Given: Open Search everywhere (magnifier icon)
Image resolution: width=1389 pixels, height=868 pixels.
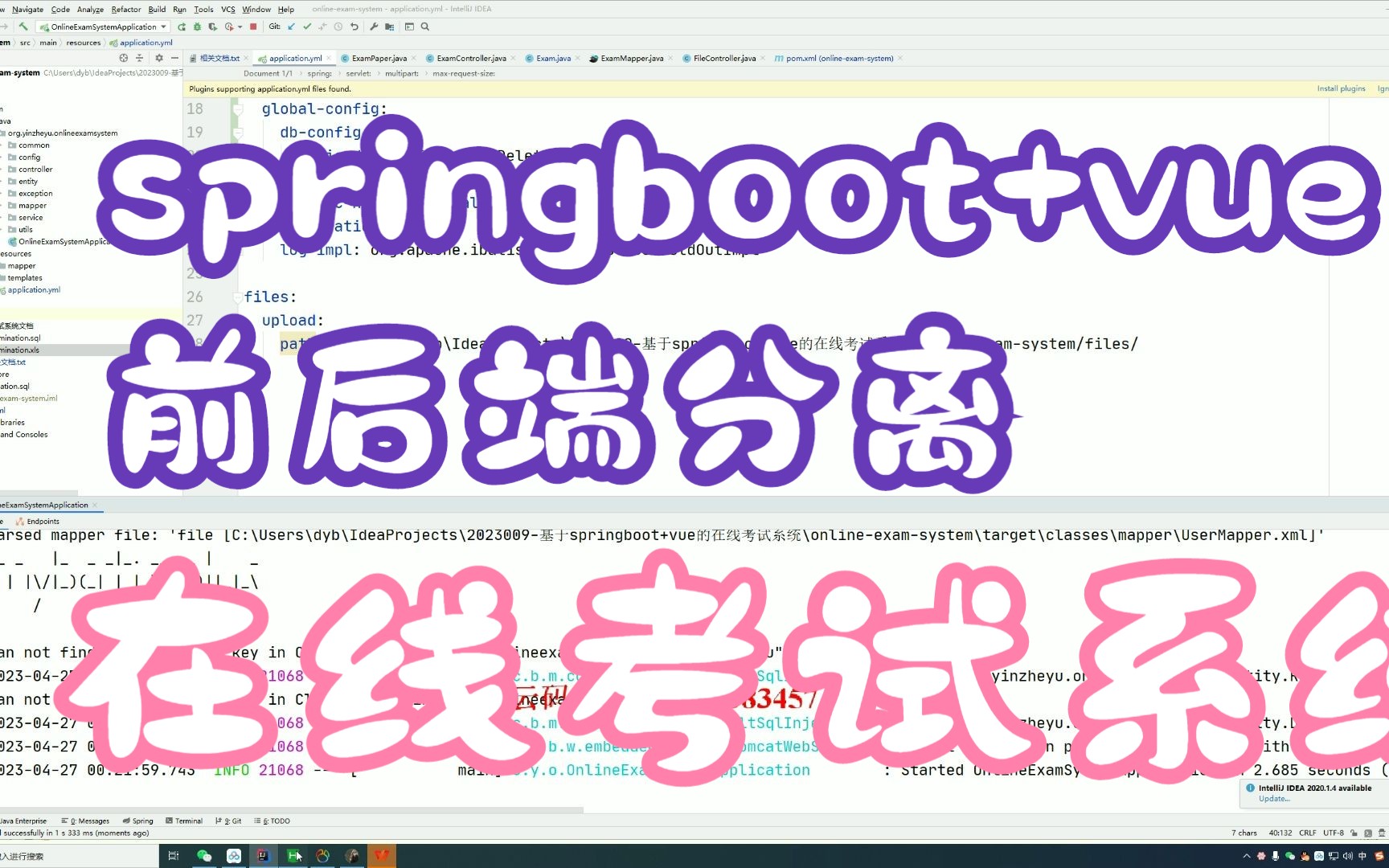Looking at the screenshot, I should (x=424, y=27).
